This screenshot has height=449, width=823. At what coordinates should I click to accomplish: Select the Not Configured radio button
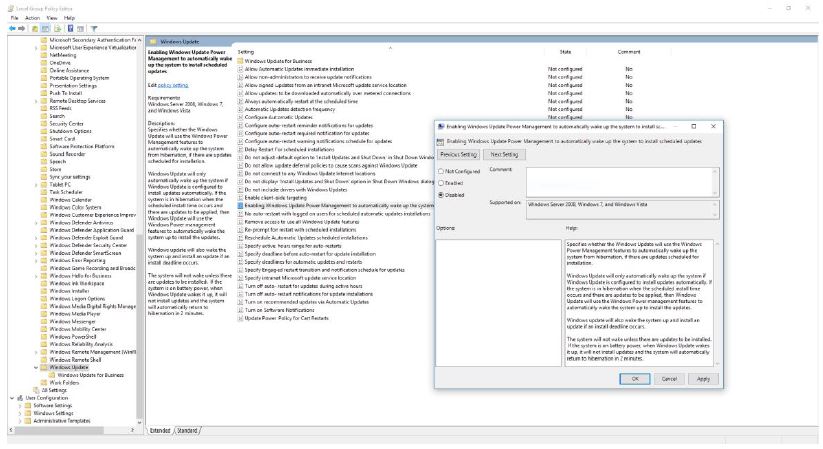coord(441,171)
